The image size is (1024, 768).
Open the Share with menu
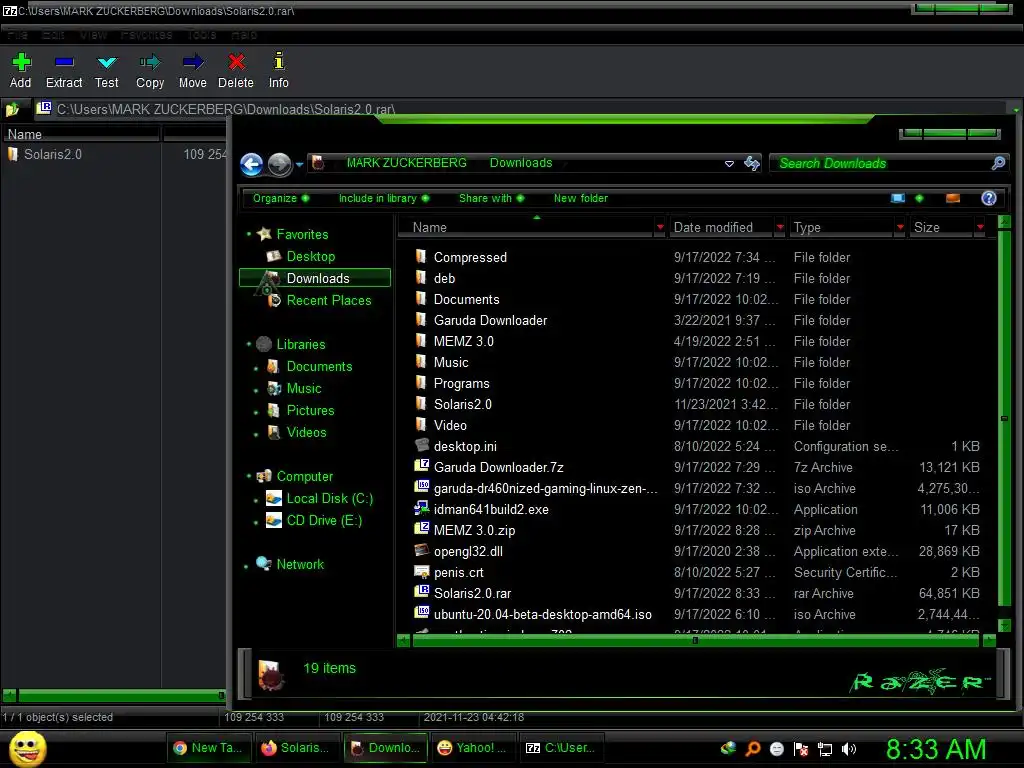(x=491, y=199)
